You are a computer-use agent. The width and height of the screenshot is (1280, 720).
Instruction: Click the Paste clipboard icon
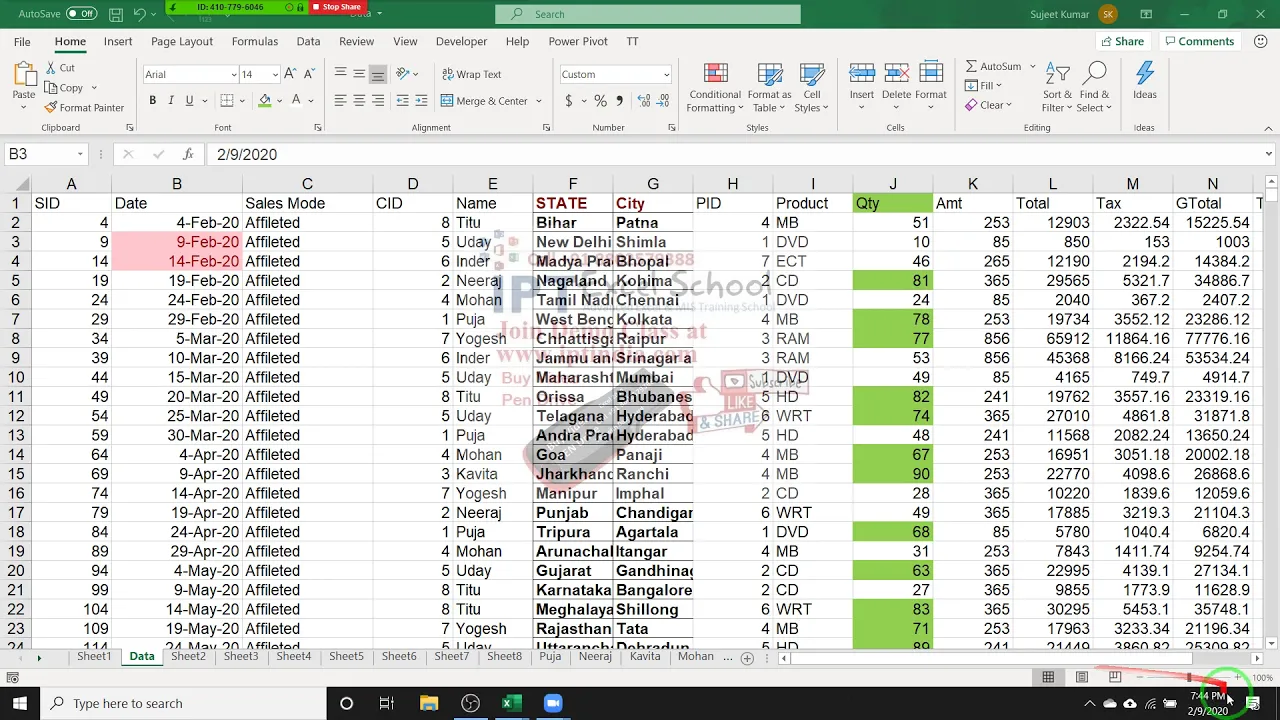tap(24, 75)
